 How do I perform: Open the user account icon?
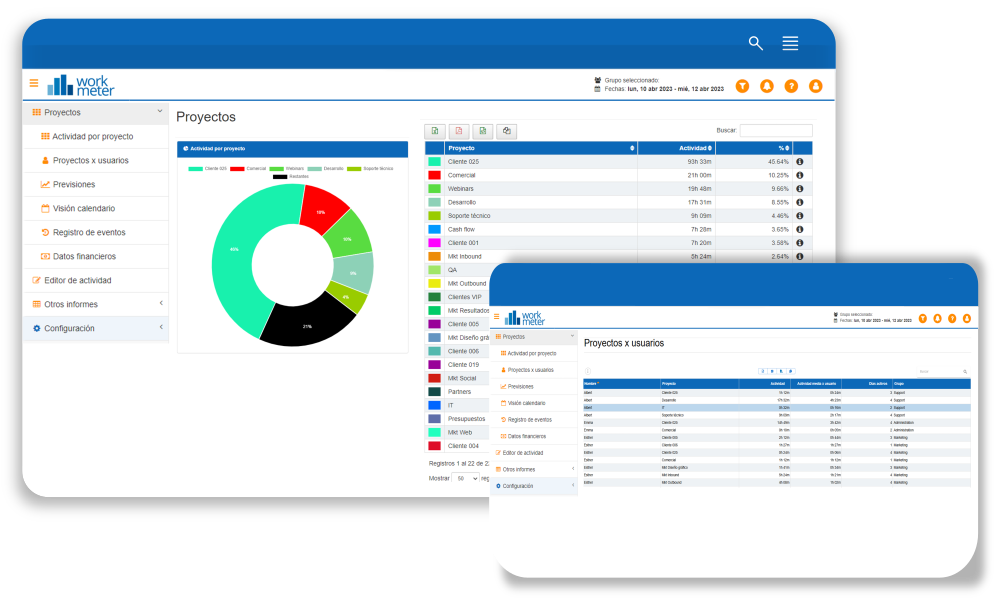pyautogui.click(x=815, y=86)
